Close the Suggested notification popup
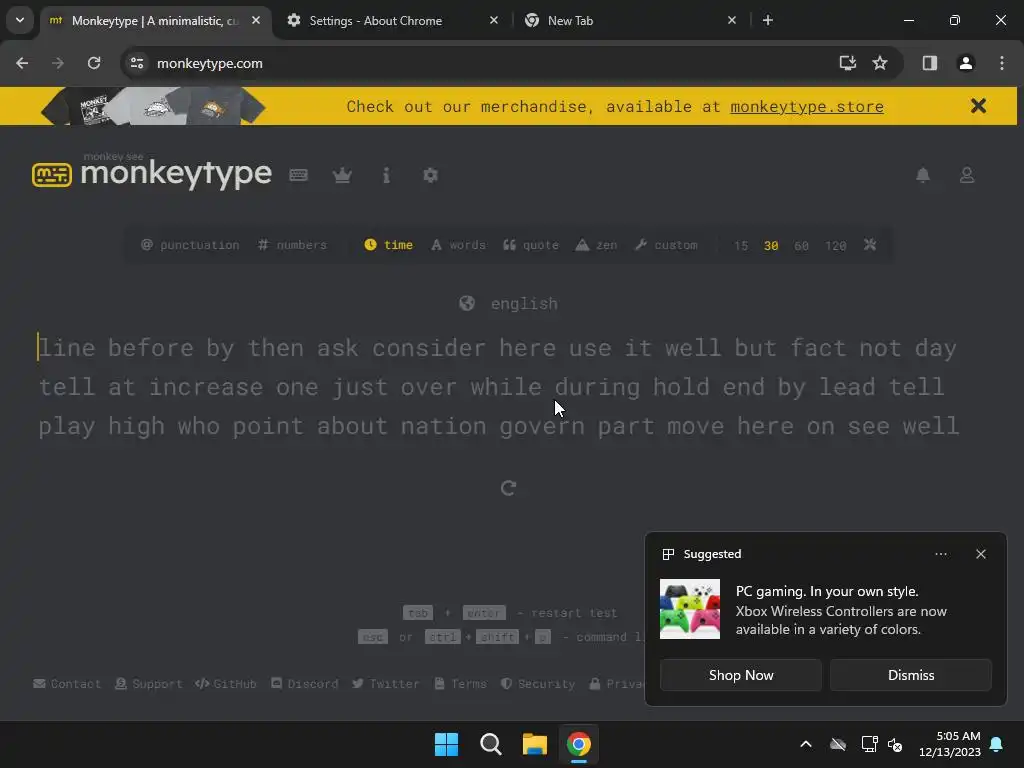Screen dimensions: 1024x768 point(981,554)
